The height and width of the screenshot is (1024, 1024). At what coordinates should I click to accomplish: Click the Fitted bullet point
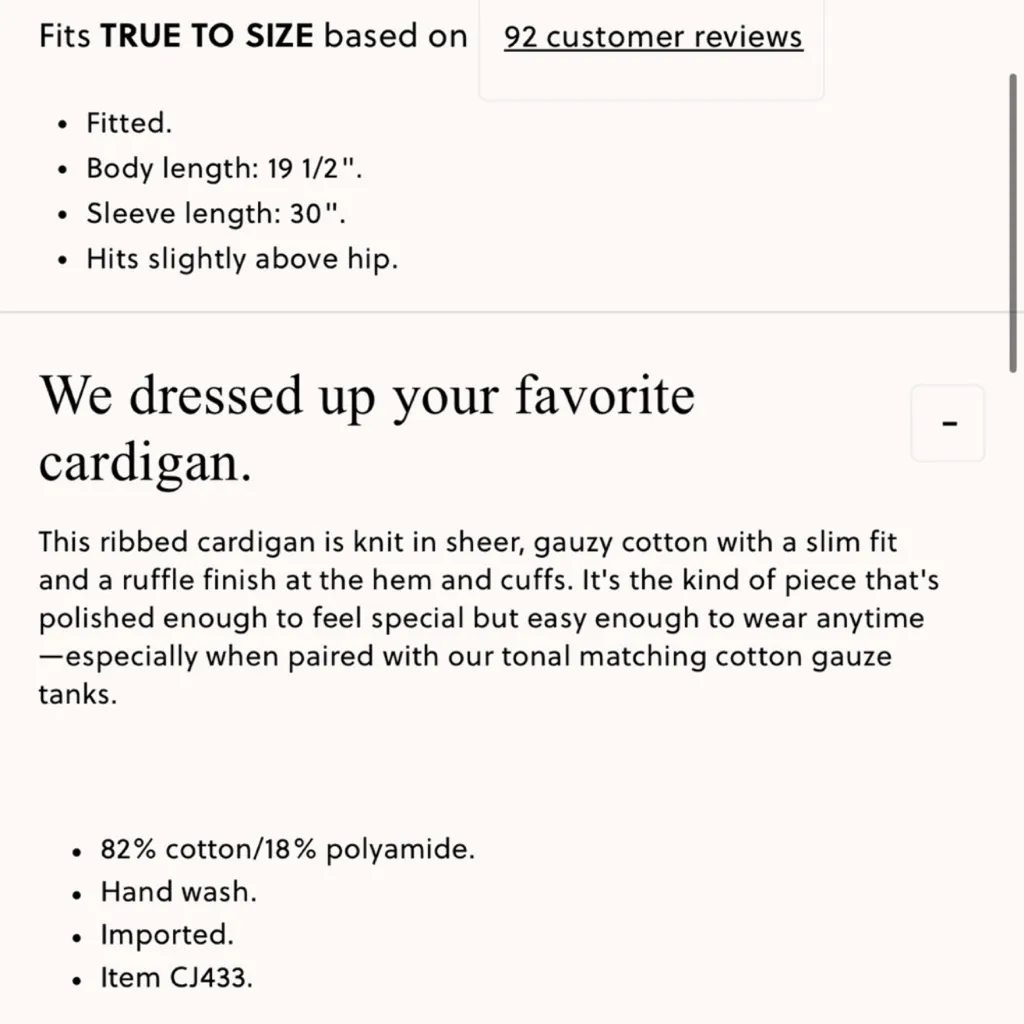pos(128,122)
